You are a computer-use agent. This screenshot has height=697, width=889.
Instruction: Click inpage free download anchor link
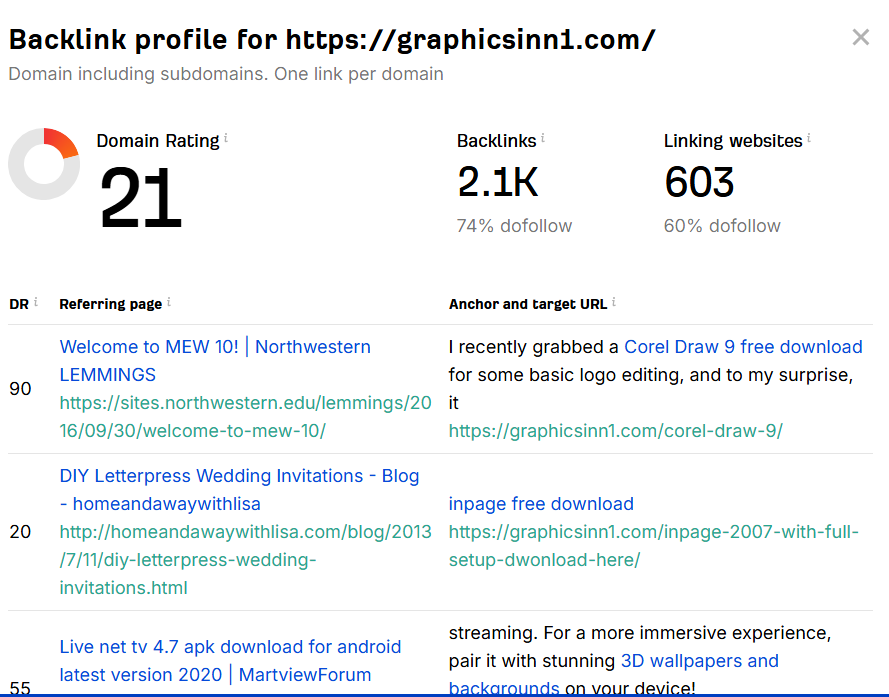(x=541, y=504)
